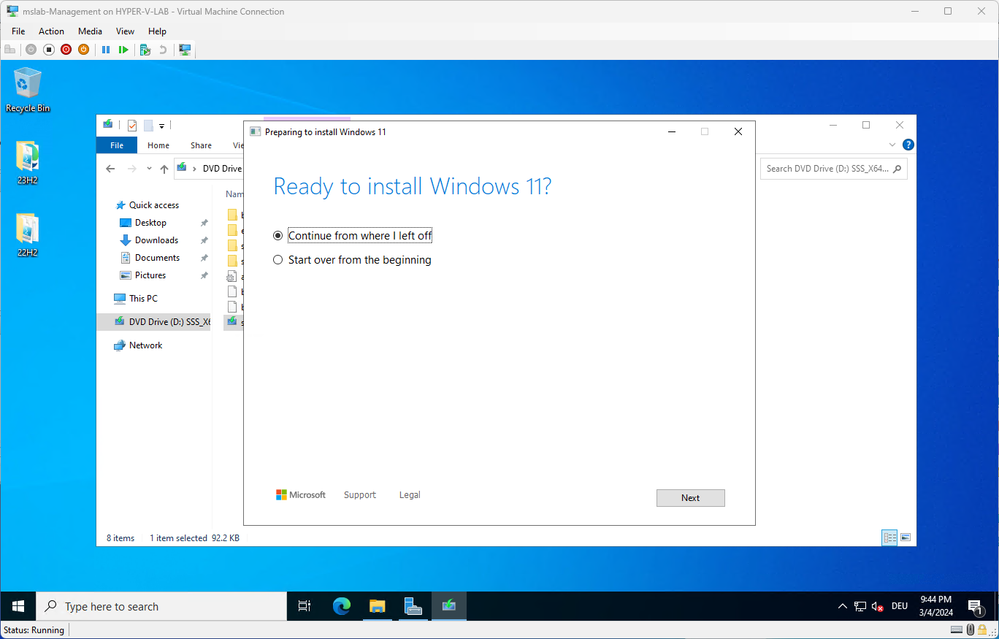
Task: Click the DEU input language indicator
Action: point(900,607)
